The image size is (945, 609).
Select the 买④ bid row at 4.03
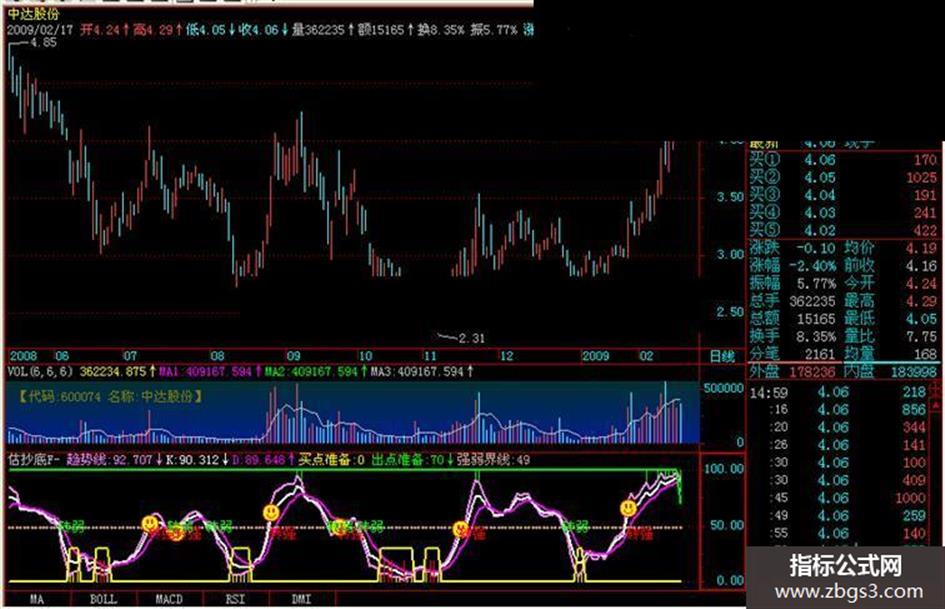pos(843,212)
